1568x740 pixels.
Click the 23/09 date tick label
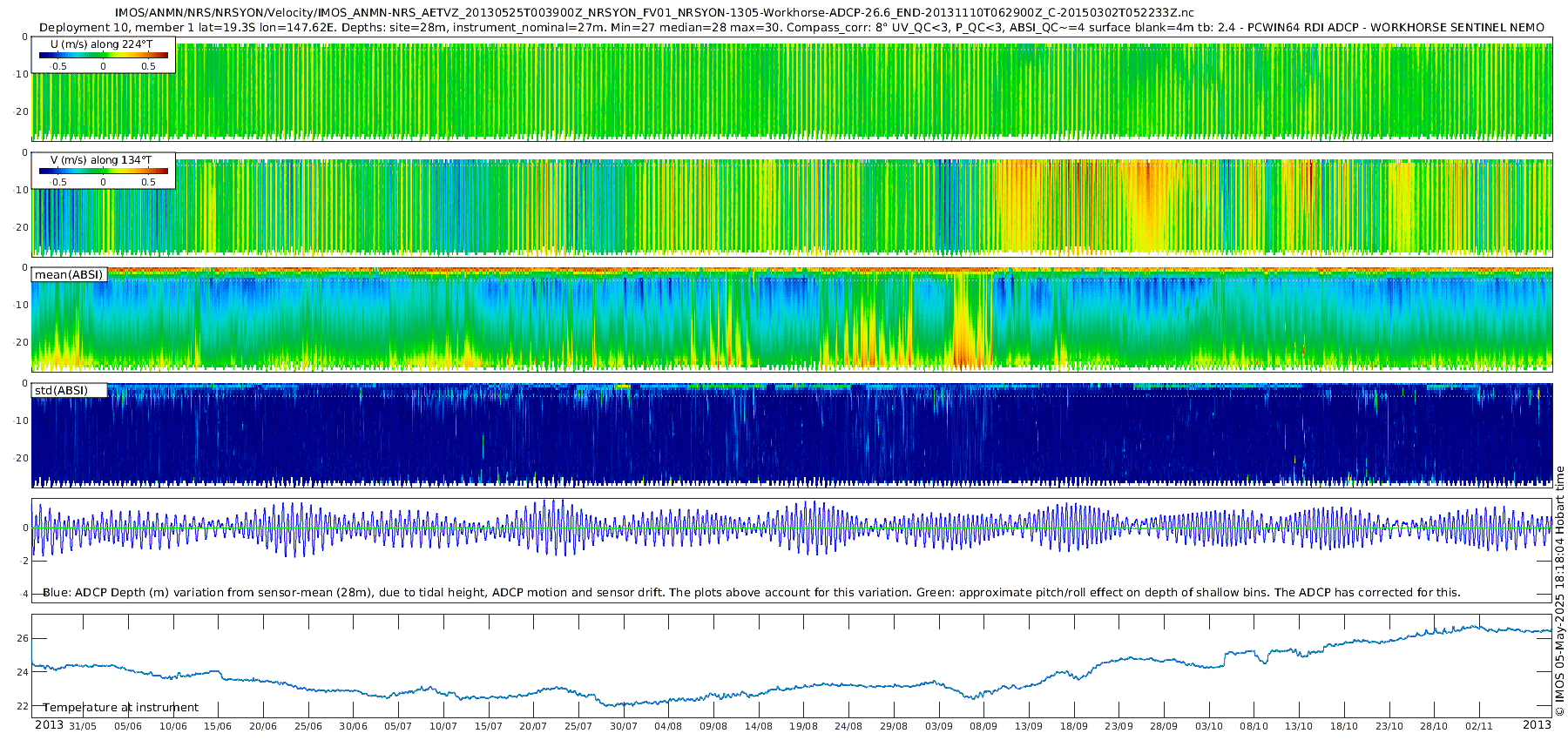coord(1119,726)
